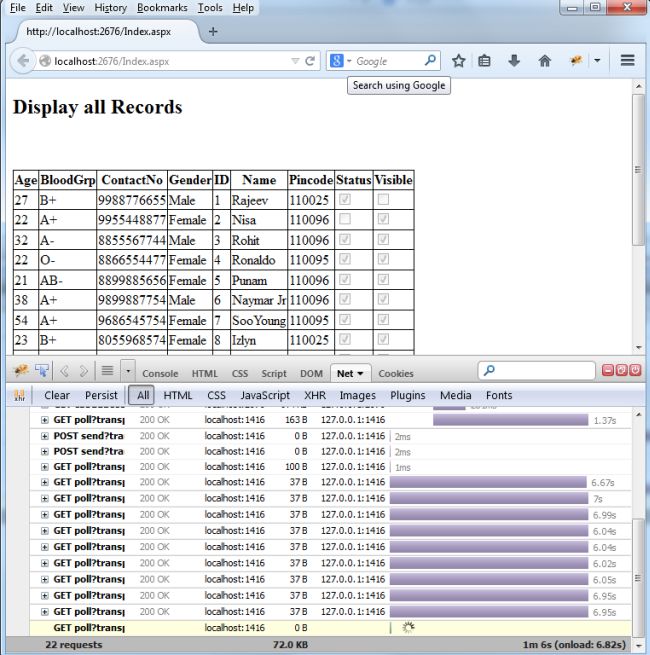This screenshot has height=655, width=650.
Task: Filter requests by JavaScript
Action: pos(265,395)
